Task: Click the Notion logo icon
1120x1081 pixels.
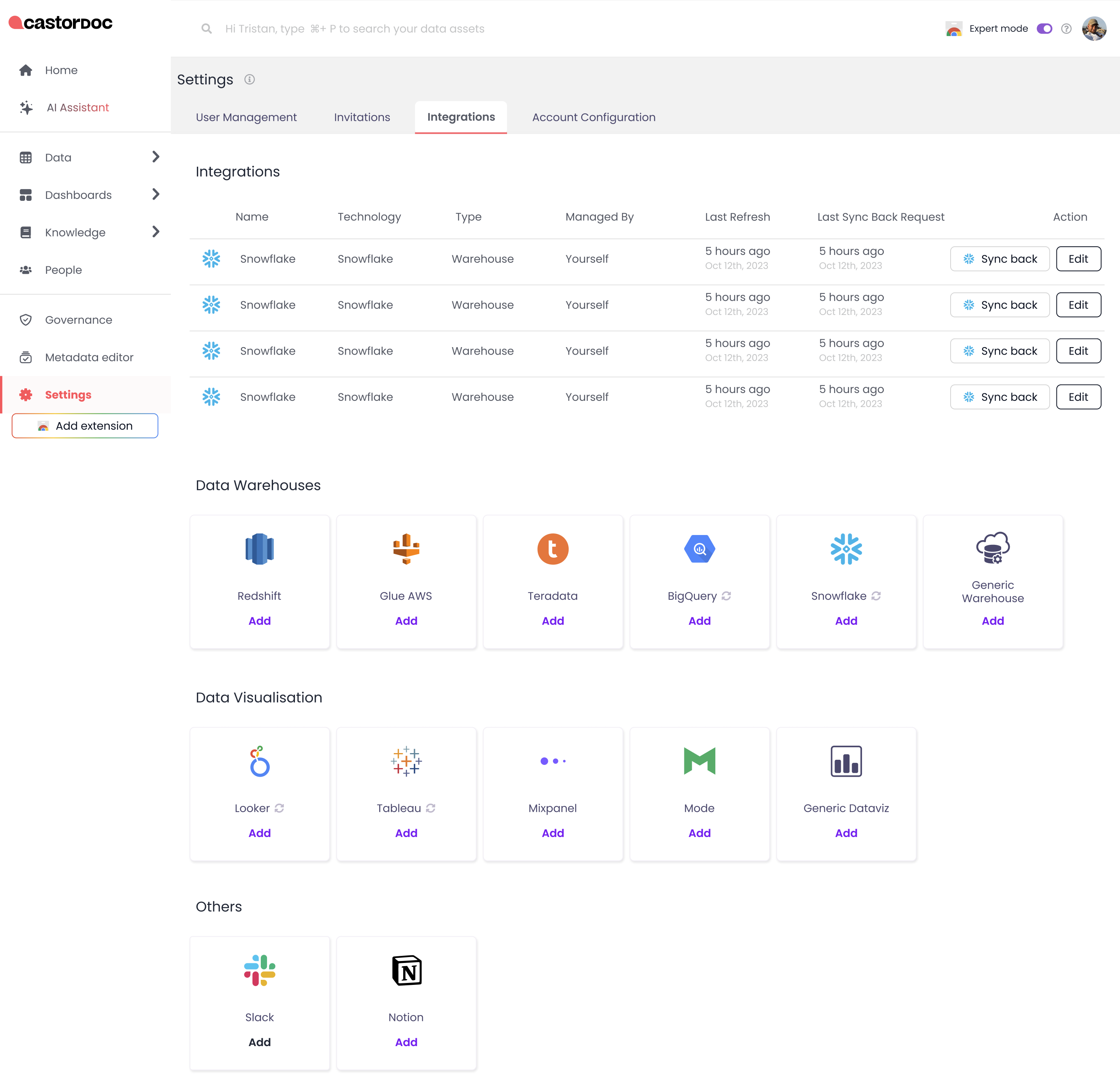Action: 406,970
